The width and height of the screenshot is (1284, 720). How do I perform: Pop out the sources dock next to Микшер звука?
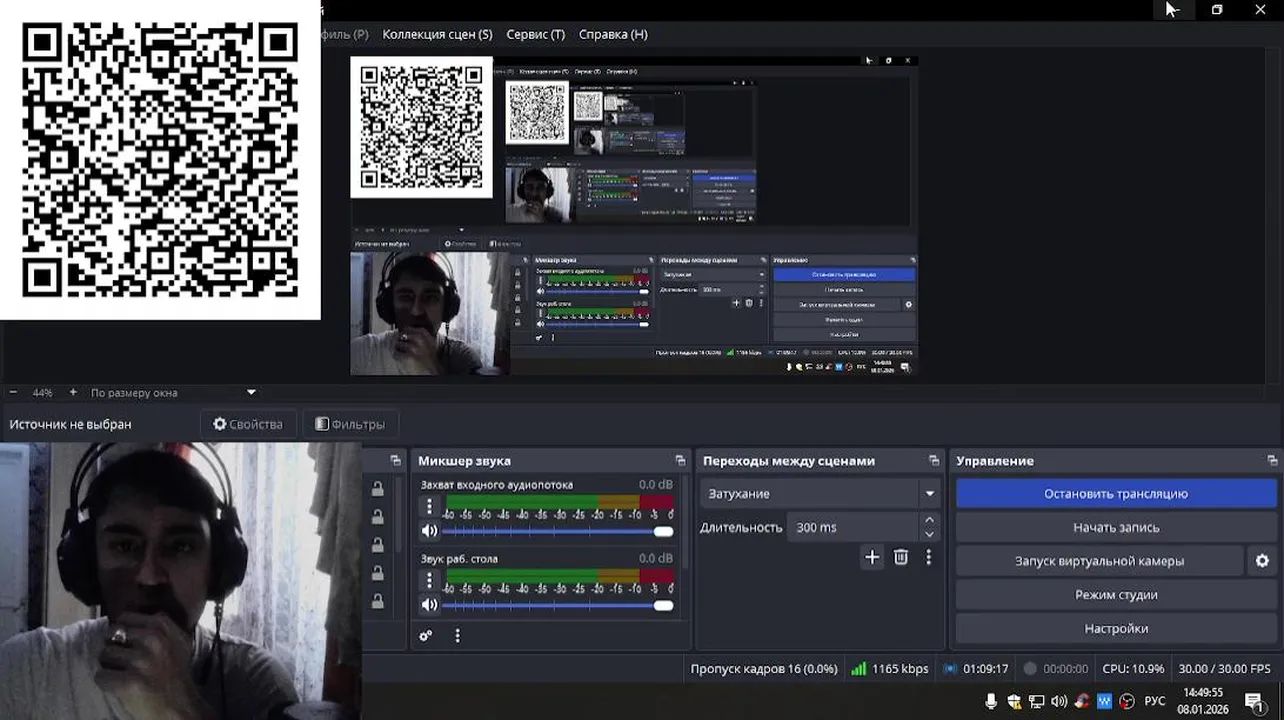395,461
